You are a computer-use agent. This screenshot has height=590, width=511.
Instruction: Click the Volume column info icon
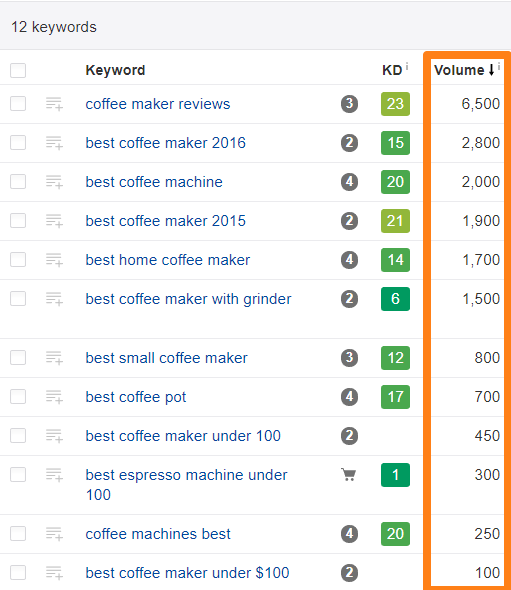click(499, 66)
